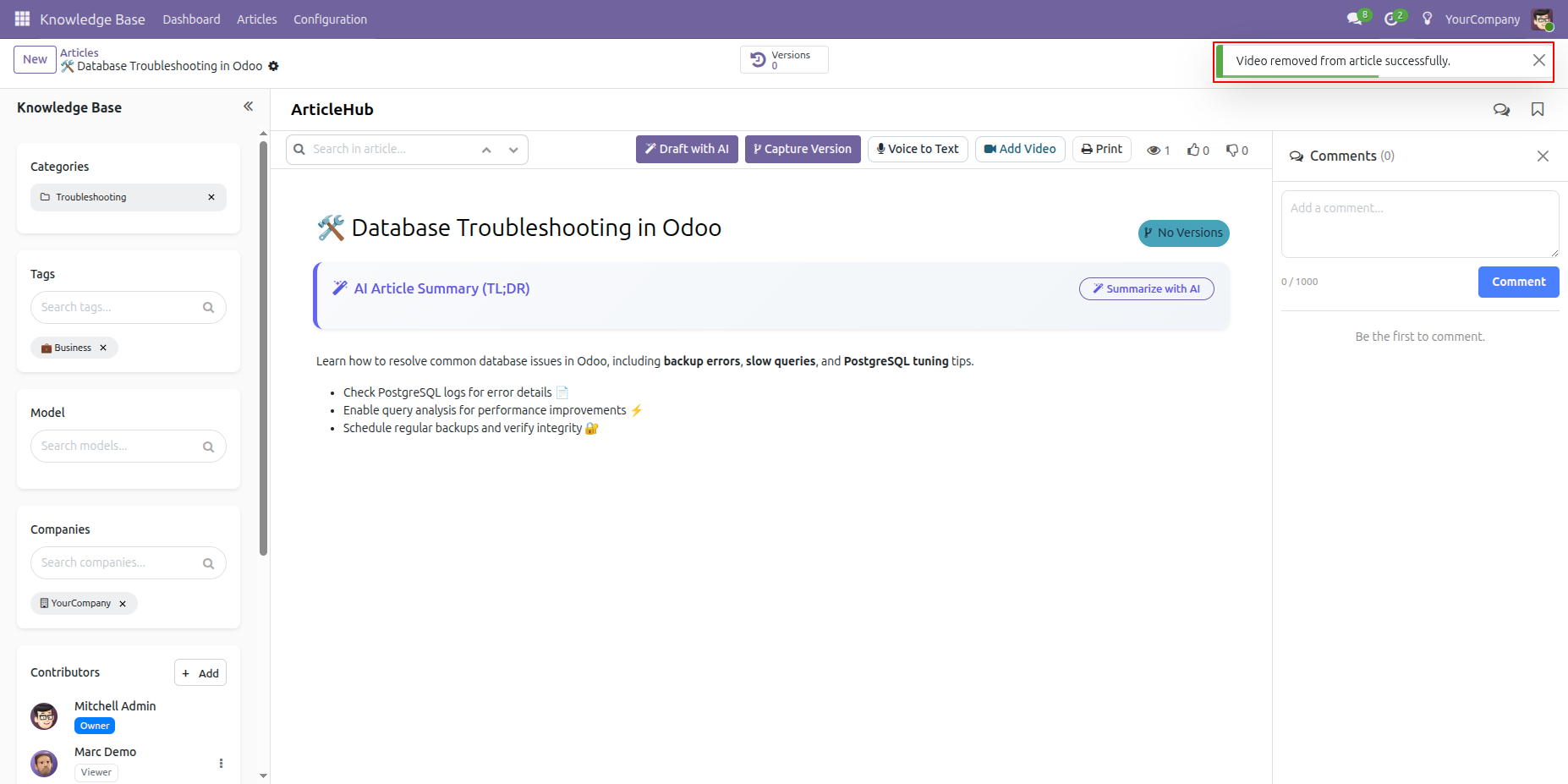The image size is (1568, 784).
Task: Click Mitchell Admin contributor avatar
Action: point(44,716)
